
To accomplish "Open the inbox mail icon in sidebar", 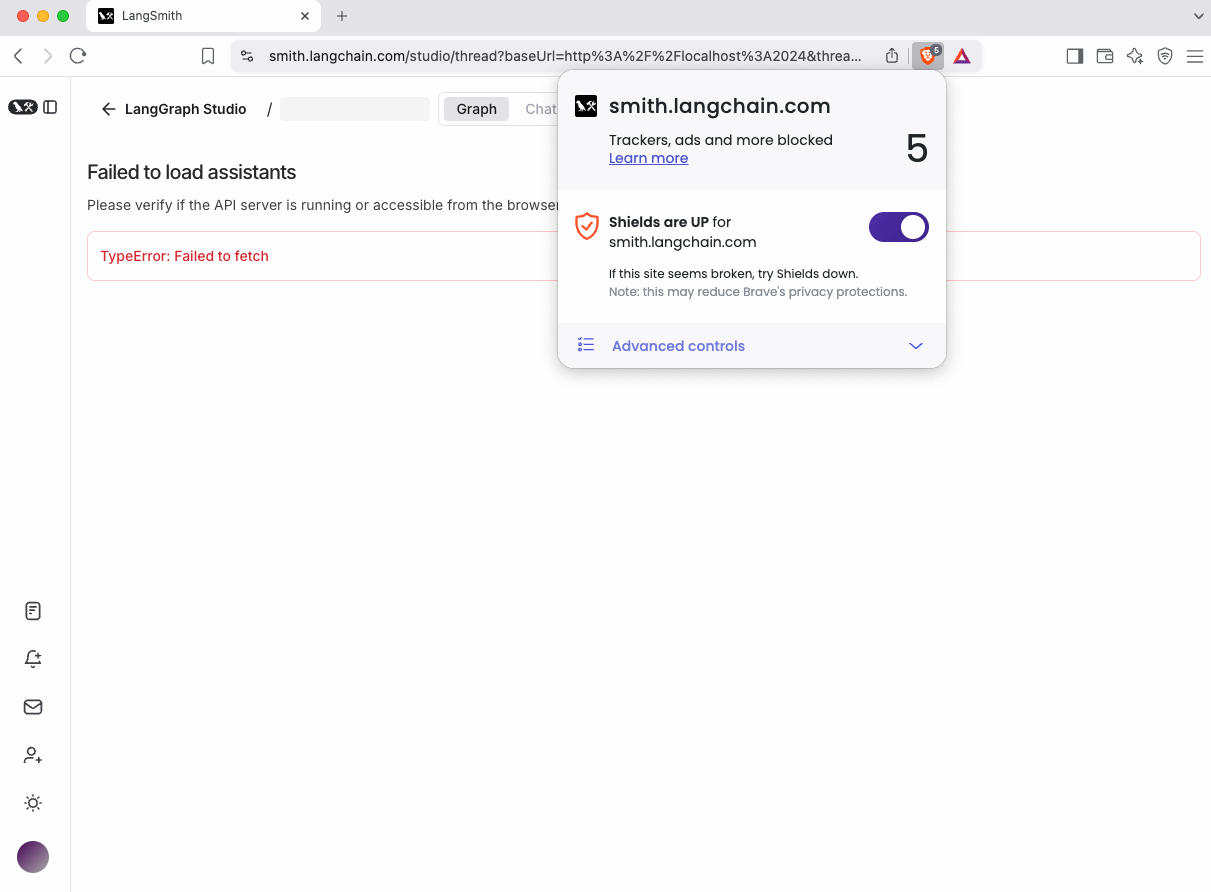I will pyautogui.click(x=33, y=706).
